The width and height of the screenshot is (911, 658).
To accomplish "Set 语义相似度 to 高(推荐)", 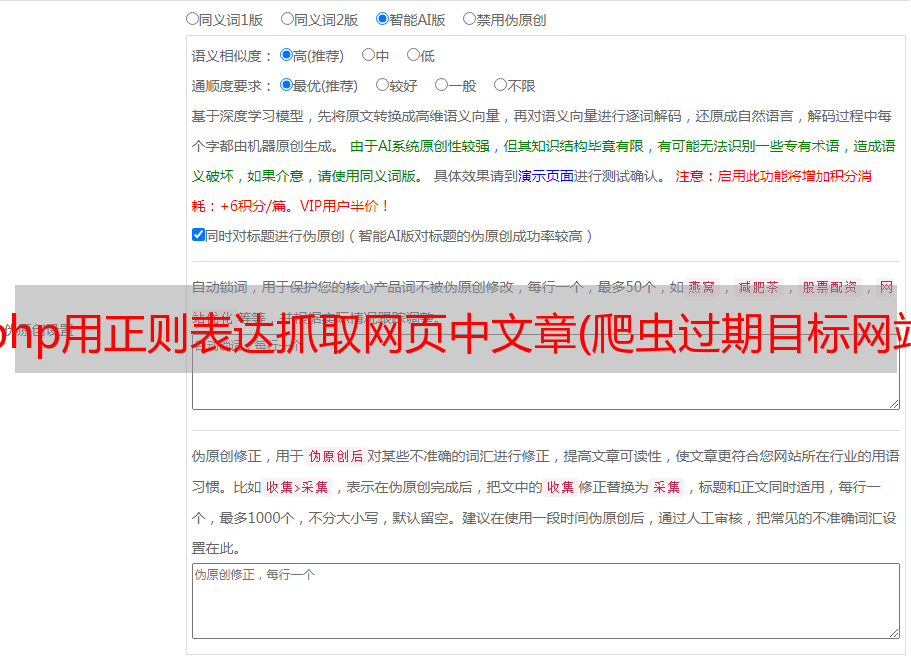I will tap(286, 55).
